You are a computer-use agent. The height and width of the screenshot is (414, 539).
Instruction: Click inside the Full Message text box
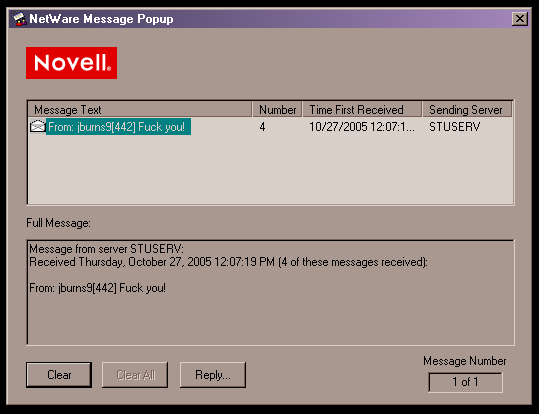click(271, 293)
